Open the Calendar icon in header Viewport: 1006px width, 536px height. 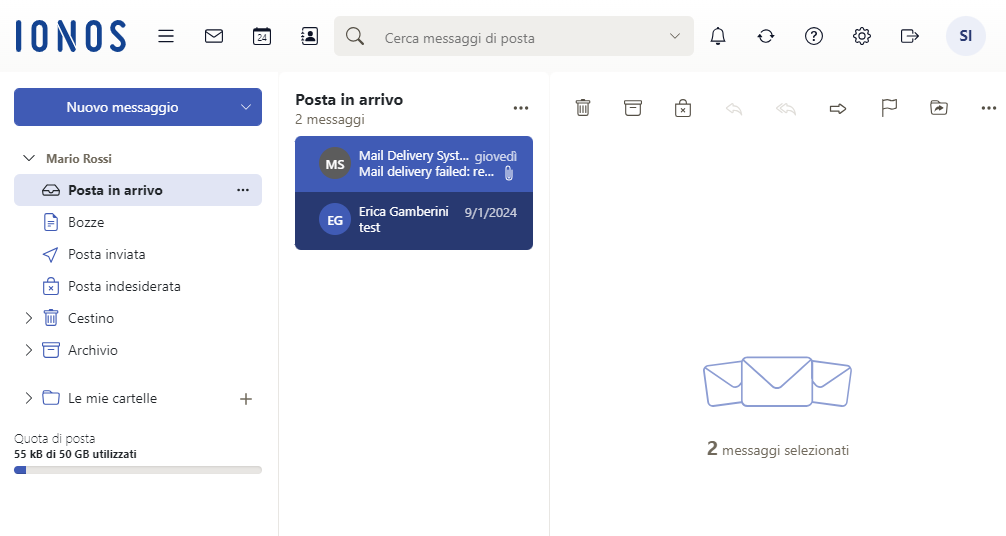pos(262,36)
